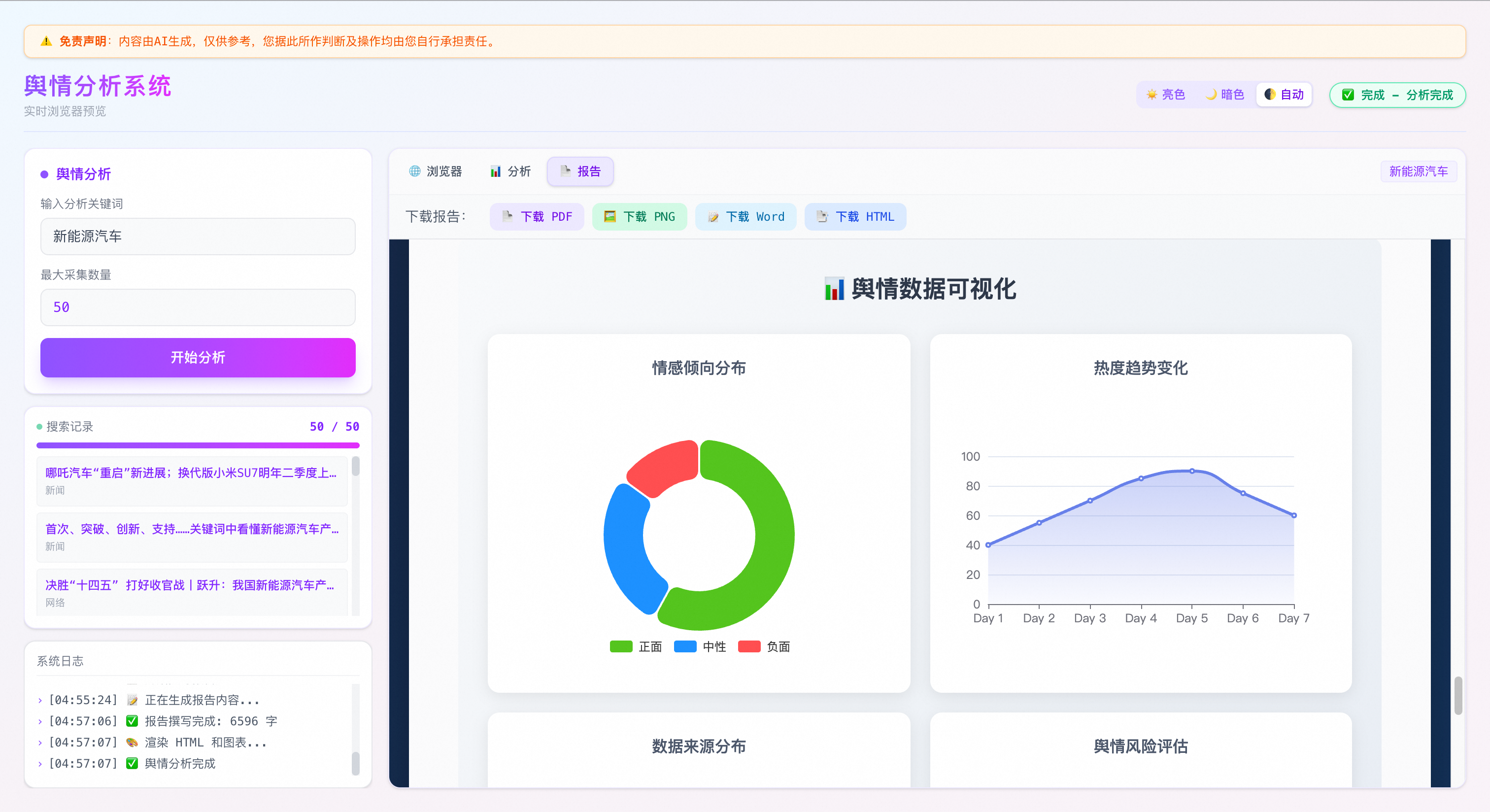The height and width of the screenshot is (812, 1490).
Task: Click the 数据来源分布 card title
Action: click(x=699, y=746)
